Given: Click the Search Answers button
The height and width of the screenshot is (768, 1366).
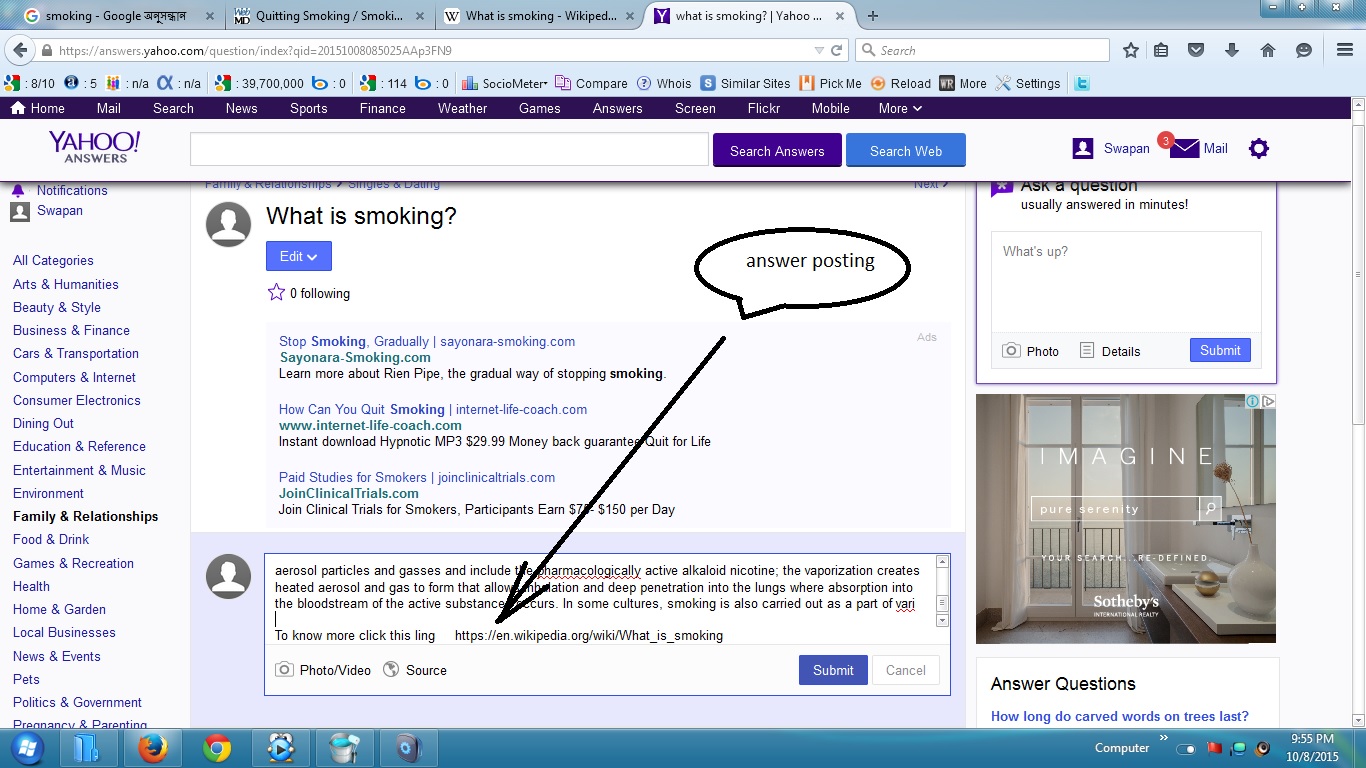Looking at the screenshot, I should (777, 150).
